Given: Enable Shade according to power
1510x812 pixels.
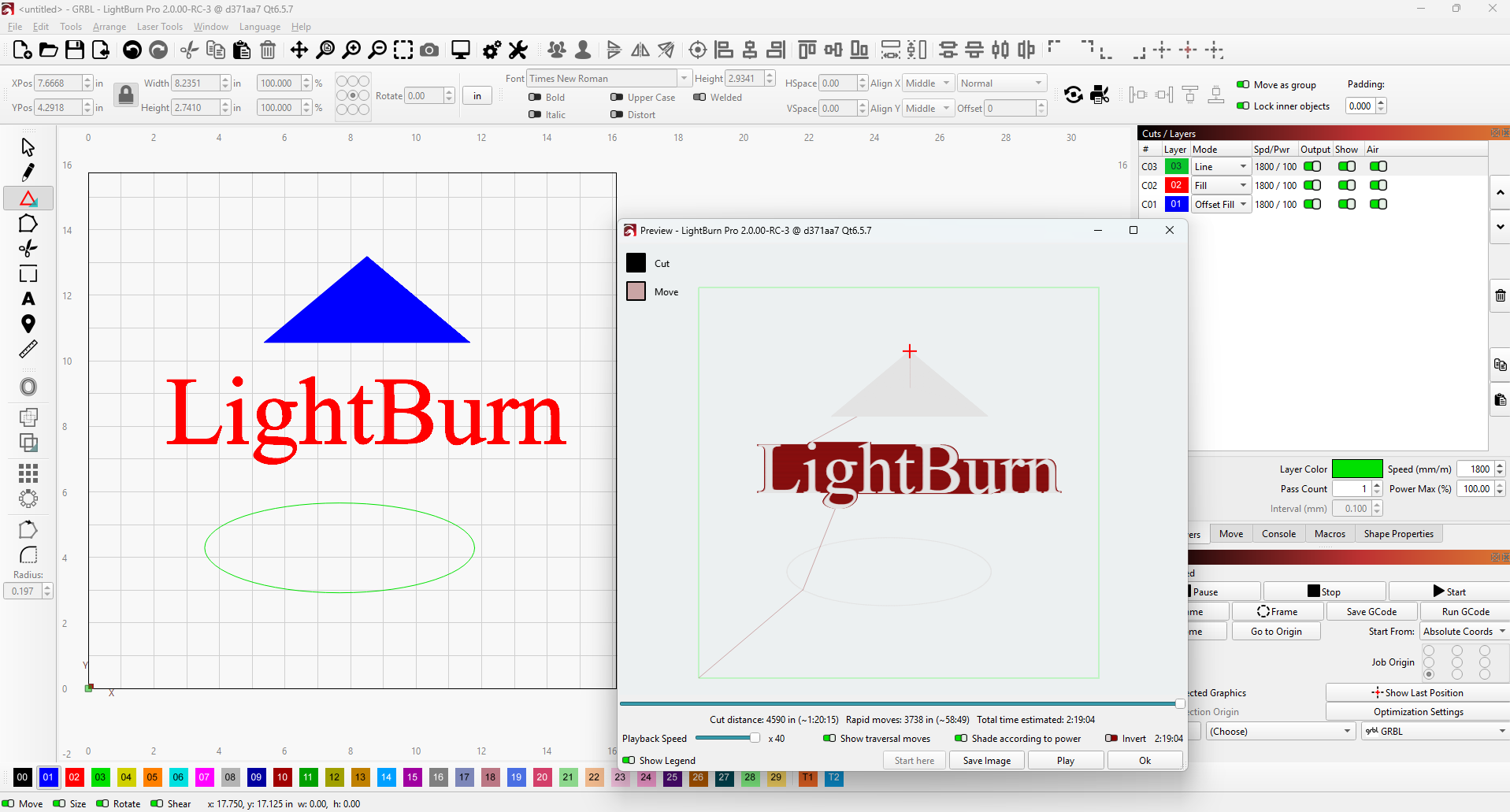Looking at the screenshot, I should coord(962,739).
